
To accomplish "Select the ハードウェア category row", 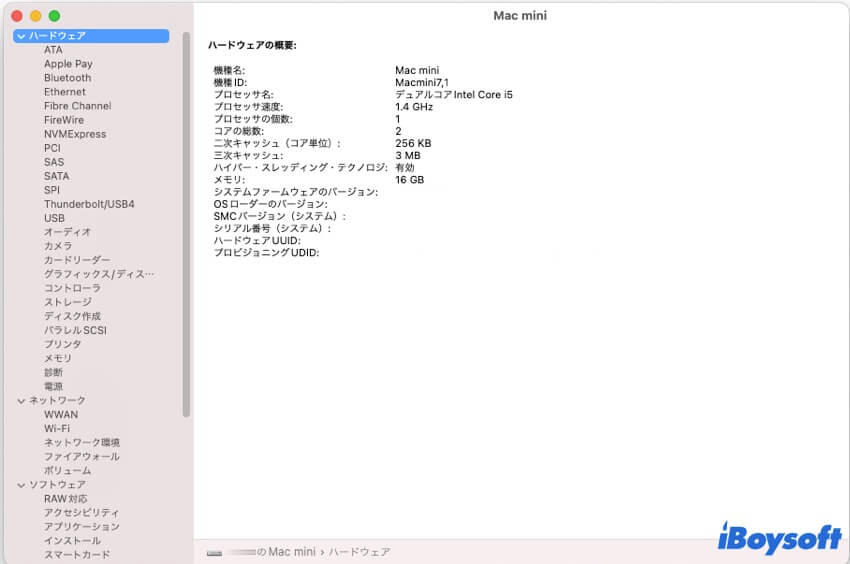I will tap(91, 36).
